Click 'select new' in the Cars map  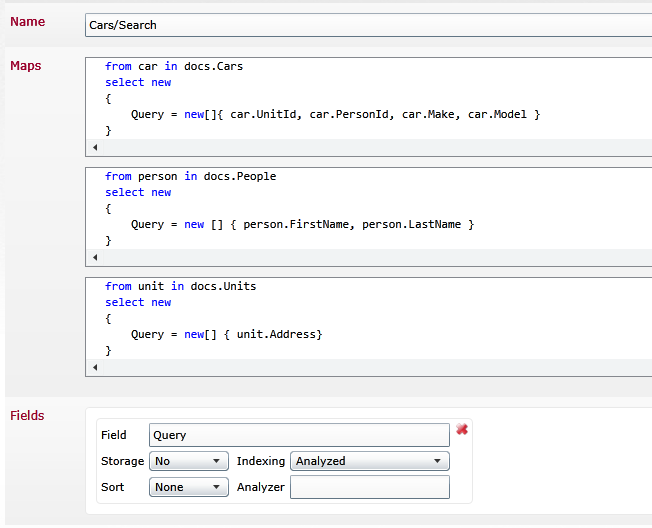[x=138, y=82]
